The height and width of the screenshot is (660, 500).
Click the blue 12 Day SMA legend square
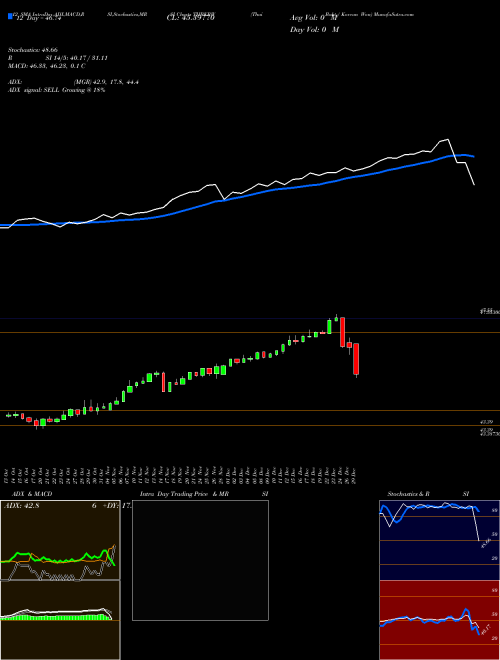pyautogui.click(x=11, y=17)
